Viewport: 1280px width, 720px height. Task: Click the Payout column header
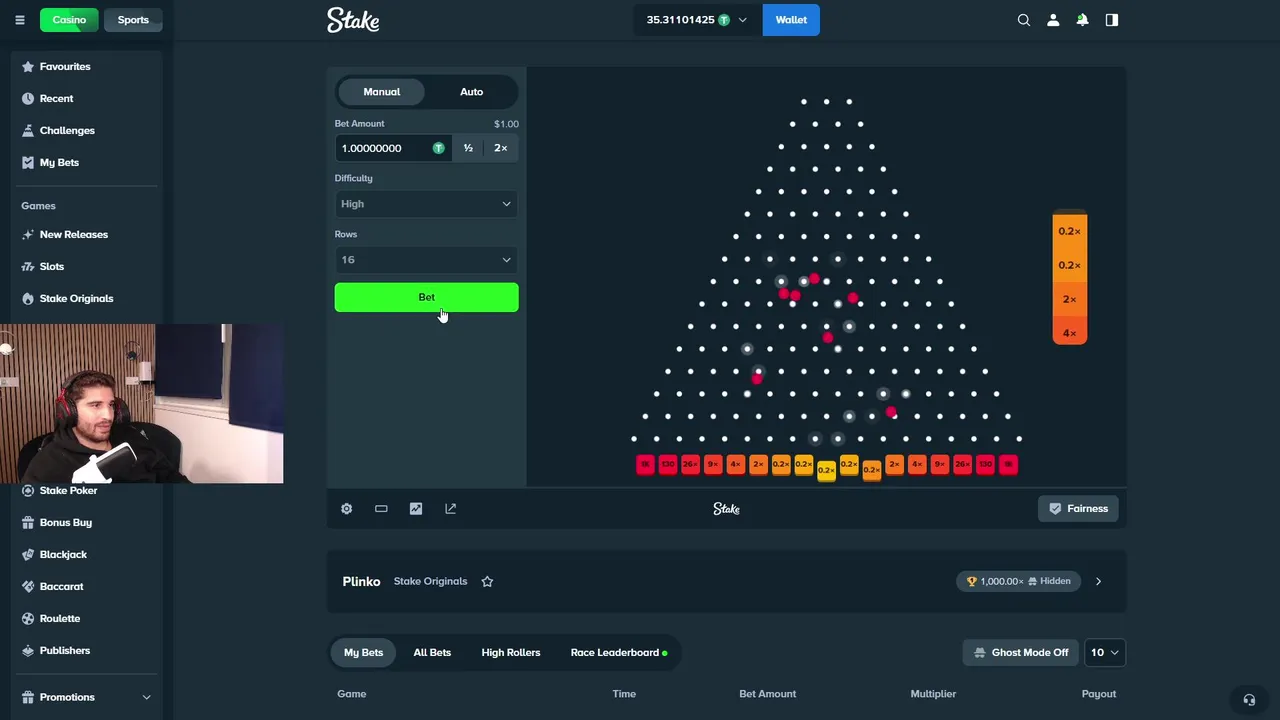[1099, 694]
